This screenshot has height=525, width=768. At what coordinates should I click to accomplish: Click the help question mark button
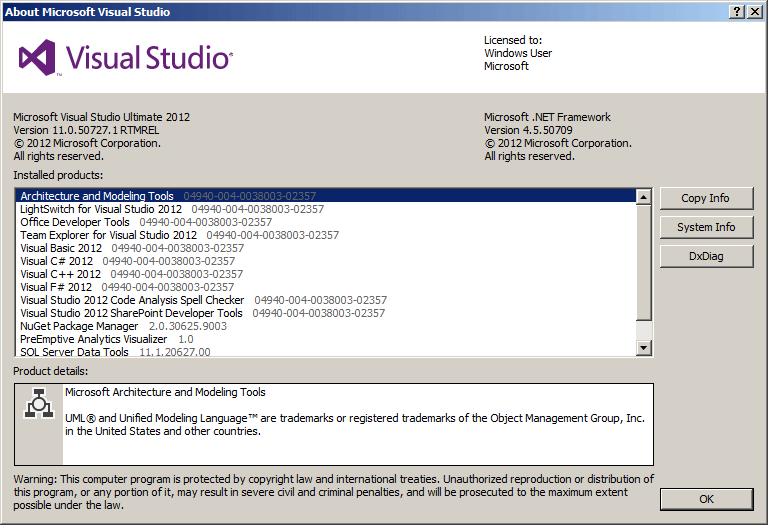[737, 12]
